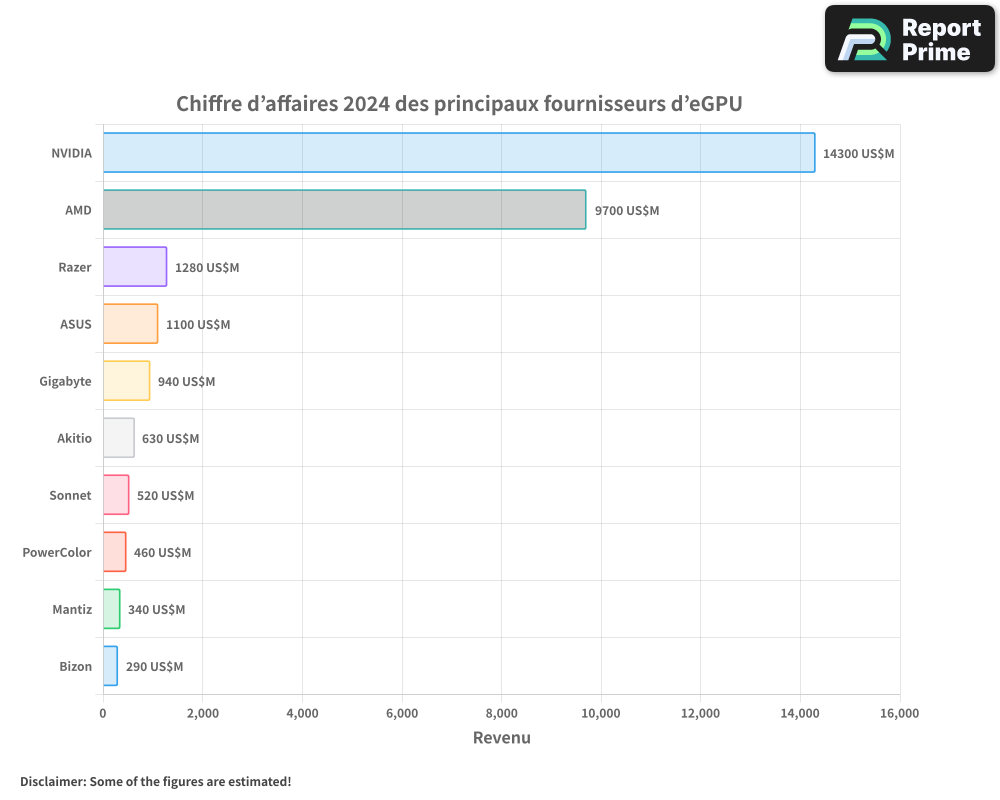
Task: Toggle the Bizon bar visibility
Action: (x=109, y=666)
